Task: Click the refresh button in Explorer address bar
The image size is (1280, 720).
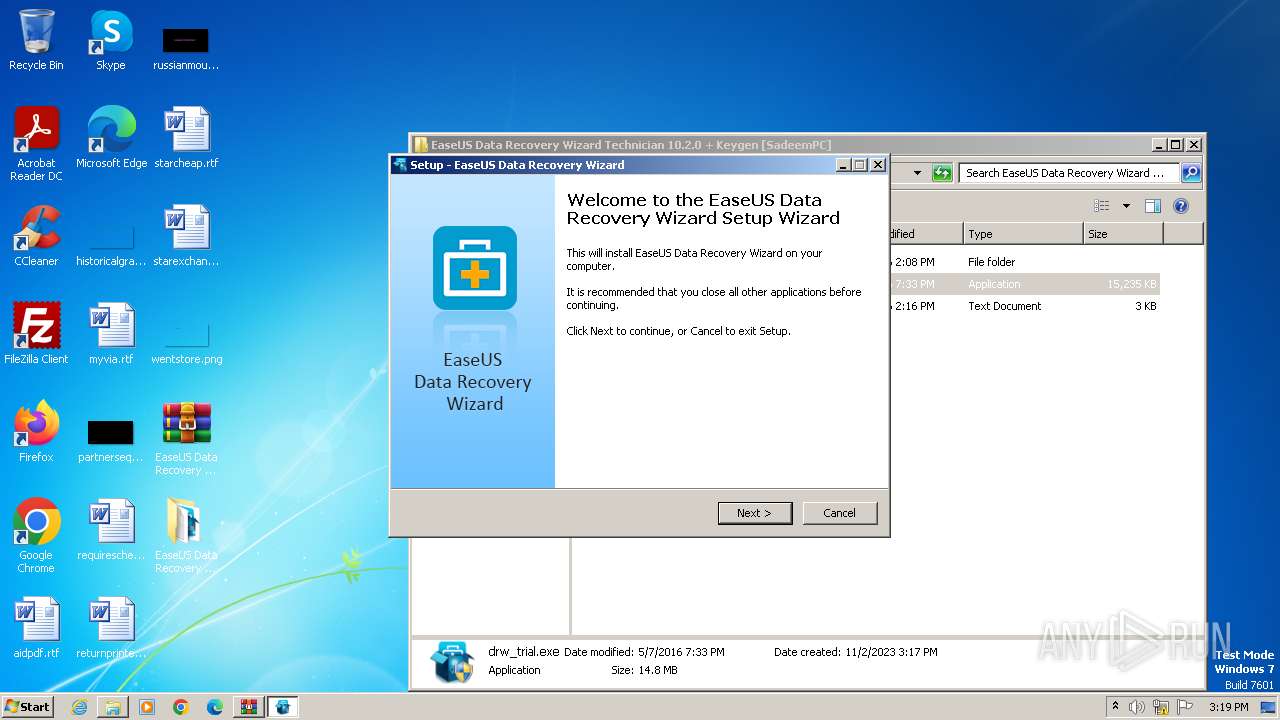Action: [x=942, y=173]
